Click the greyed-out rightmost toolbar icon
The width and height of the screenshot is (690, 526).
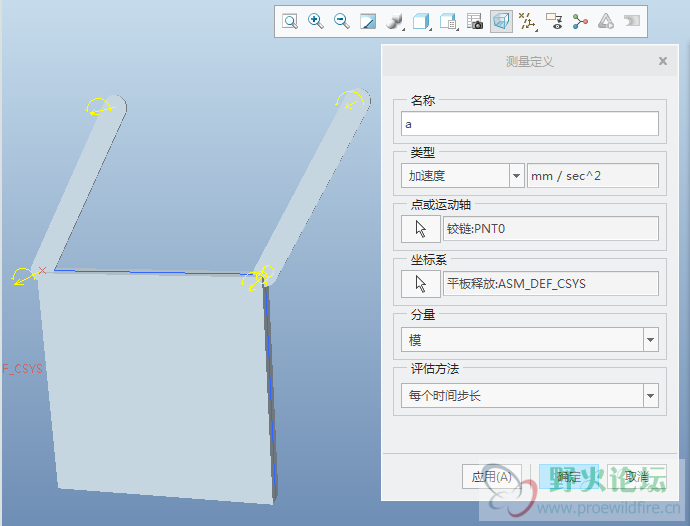[x=632, y=21]
